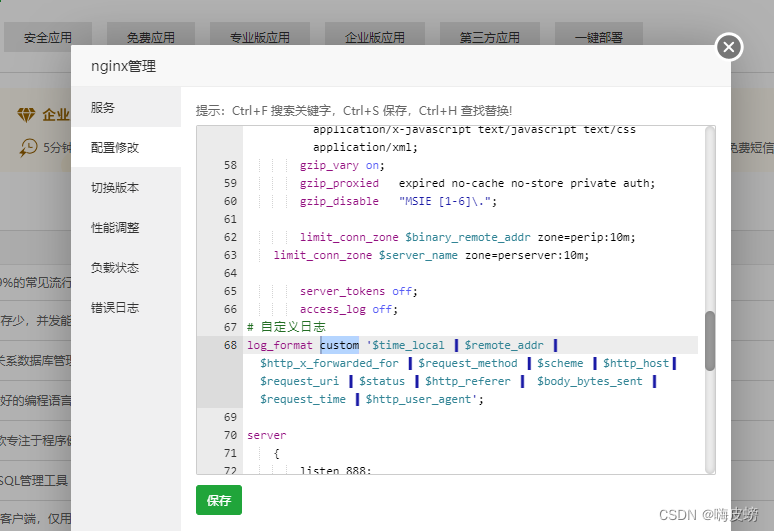Screen dimensions: 774x531
Task: Click the server keyword on line 70
Action: (x=267, y=435)
